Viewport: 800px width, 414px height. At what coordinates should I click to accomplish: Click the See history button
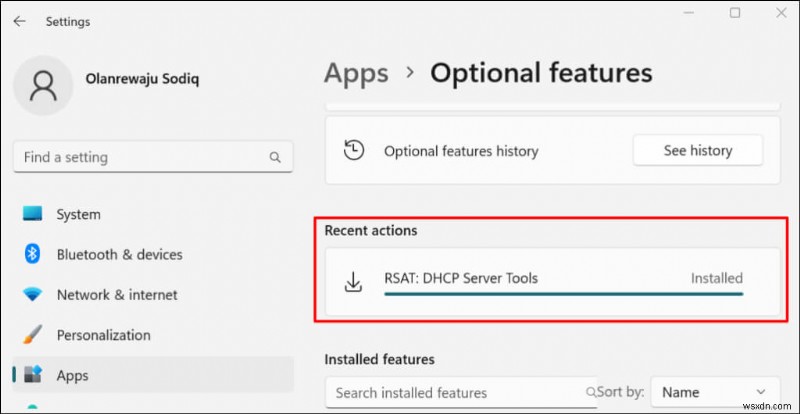point(697,151)
